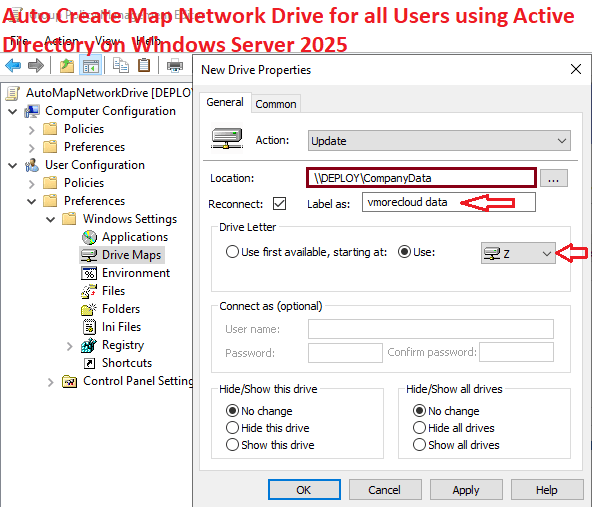The height and width of the screenshot is (507, 592).
Task: Expand Policies under User Configuration
Action: coord(32,184)
